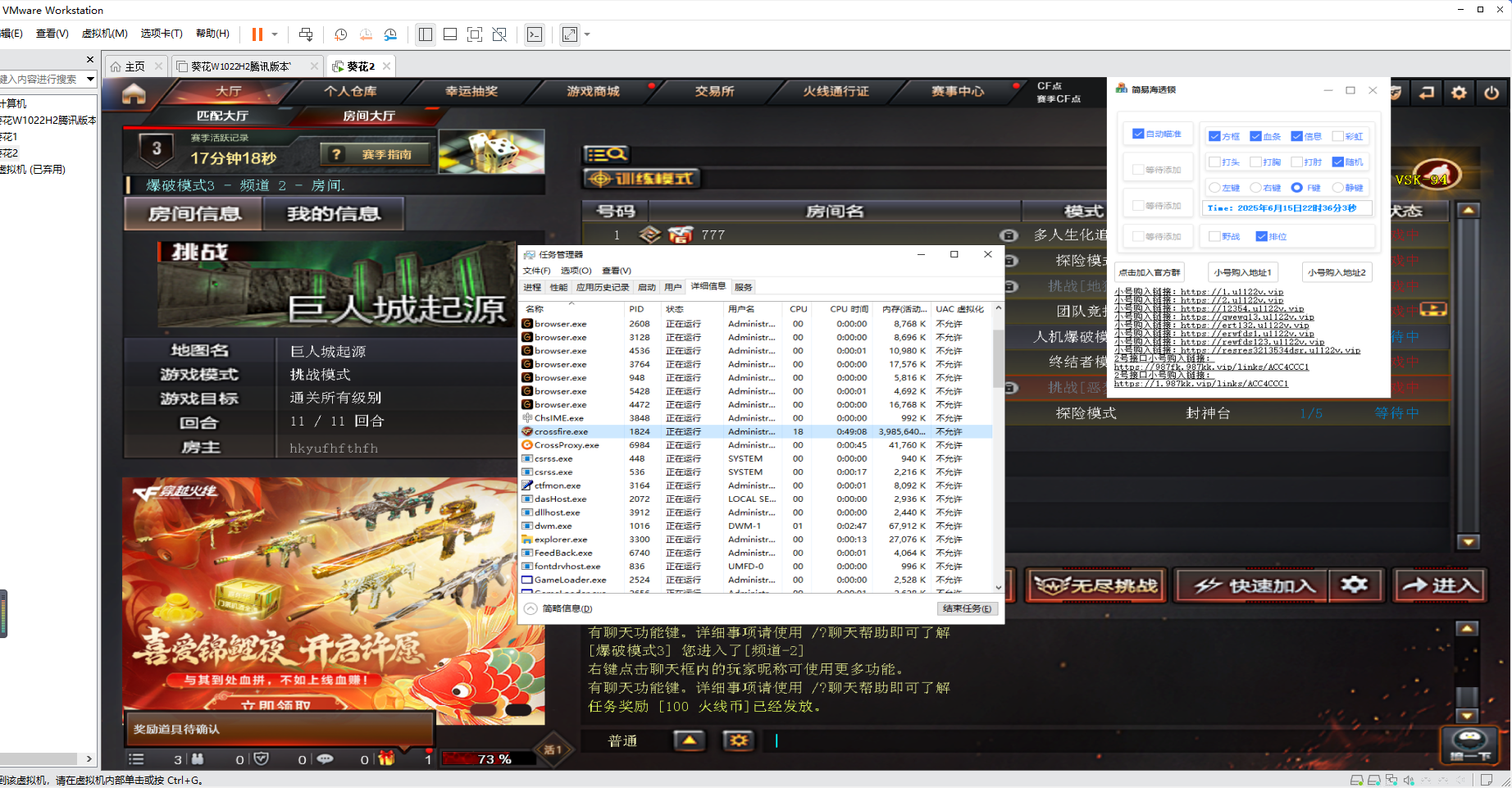
Task: Enable the 彩虹 checkbox in cheat panel
Action: (1338, 135)
